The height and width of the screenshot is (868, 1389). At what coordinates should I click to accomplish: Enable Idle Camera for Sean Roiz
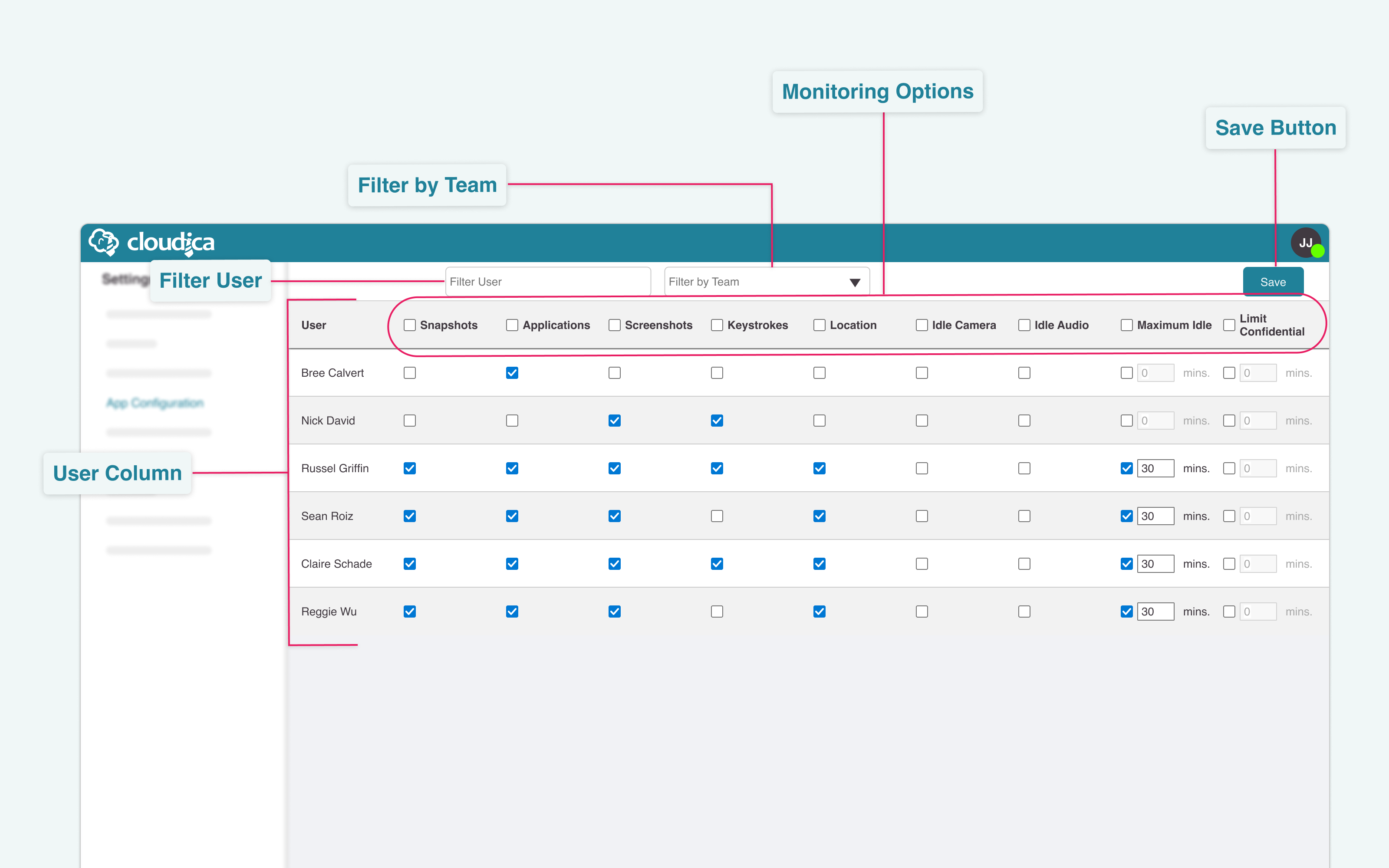[x=922, y=516]
